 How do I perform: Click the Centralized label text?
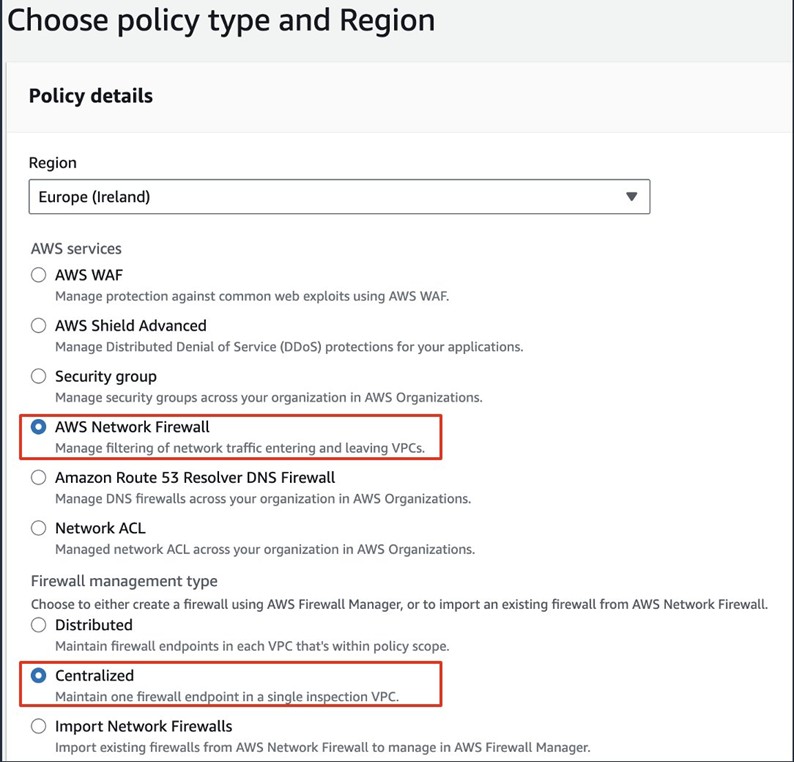(94, 676)
